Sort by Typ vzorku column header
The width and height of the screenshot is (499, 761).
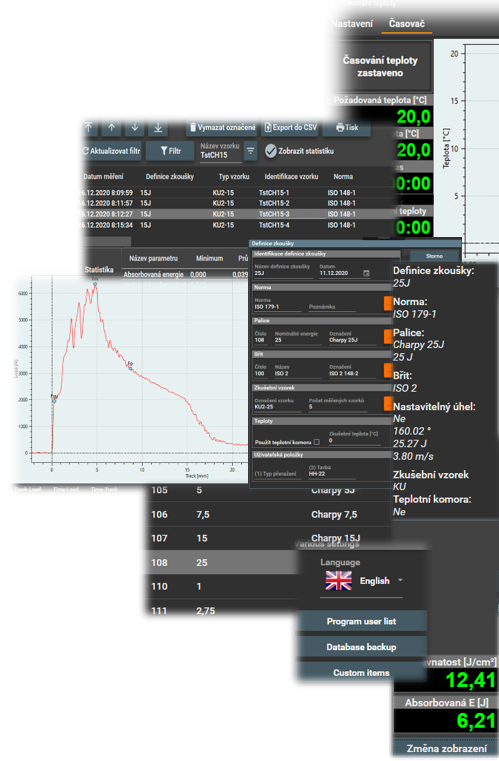[x=234, y=177]
